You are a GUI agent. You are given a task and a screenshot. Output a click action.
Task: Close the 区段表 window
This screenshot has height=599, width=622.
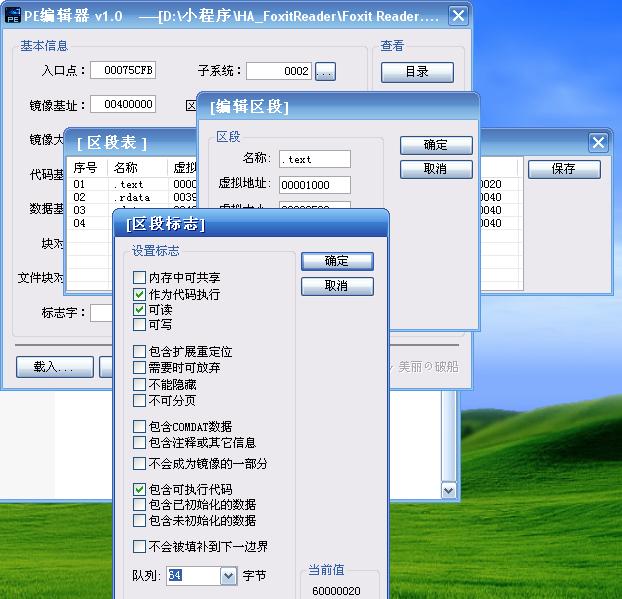[598, 142]
